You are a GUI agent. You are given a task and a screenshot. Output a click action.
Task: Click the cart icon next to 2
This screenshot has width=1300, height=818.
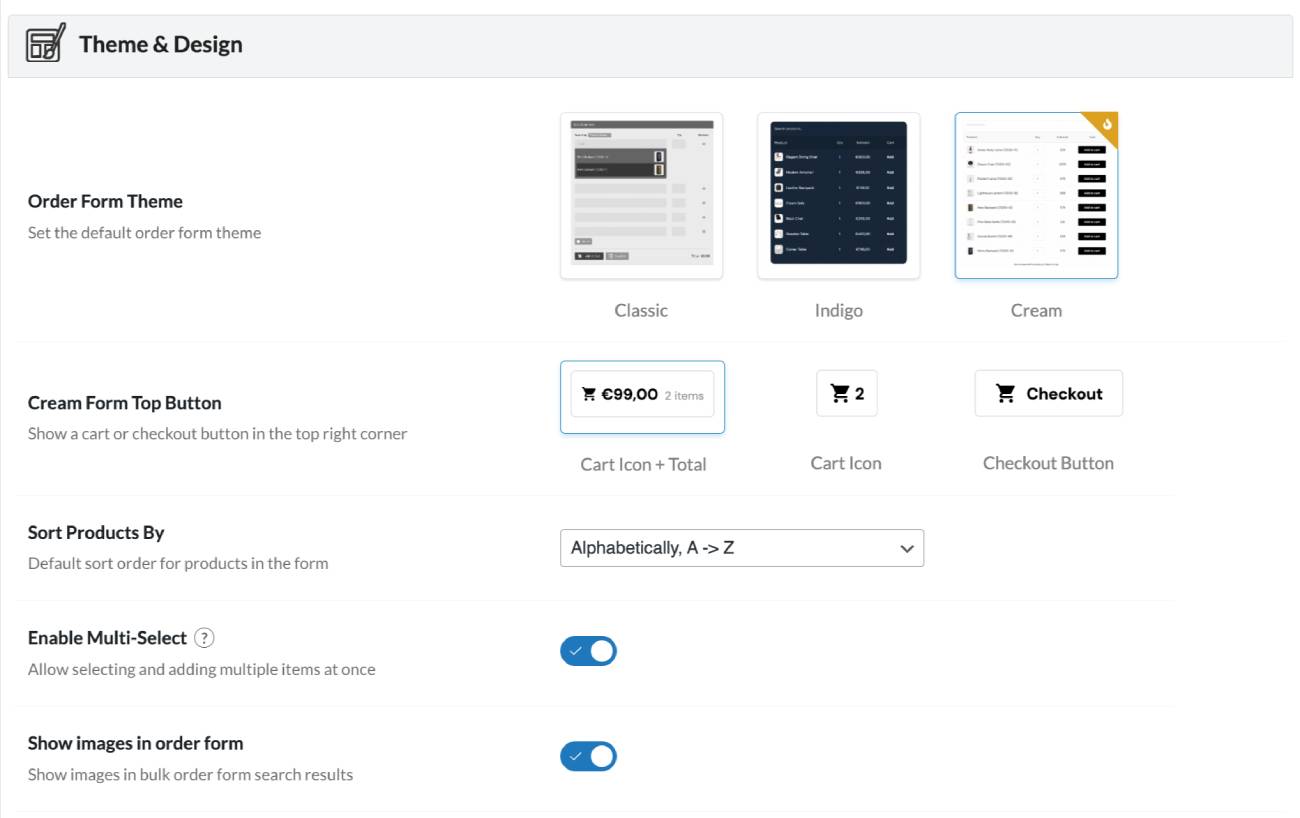pyautogui.click(x=840, y=394)
